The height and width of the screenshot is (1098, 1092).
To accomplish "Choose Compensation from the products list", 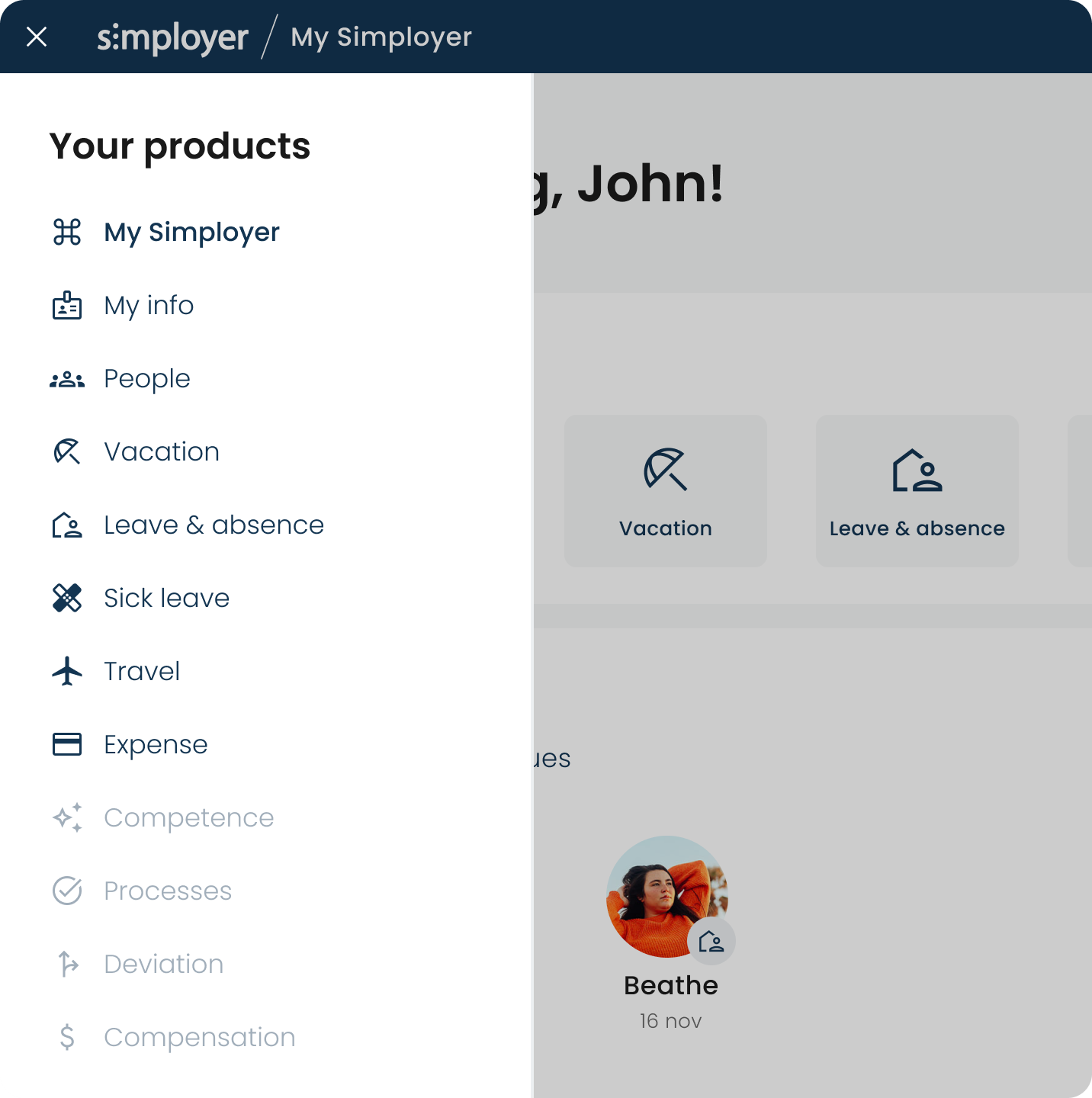I will coord(199,1037).
